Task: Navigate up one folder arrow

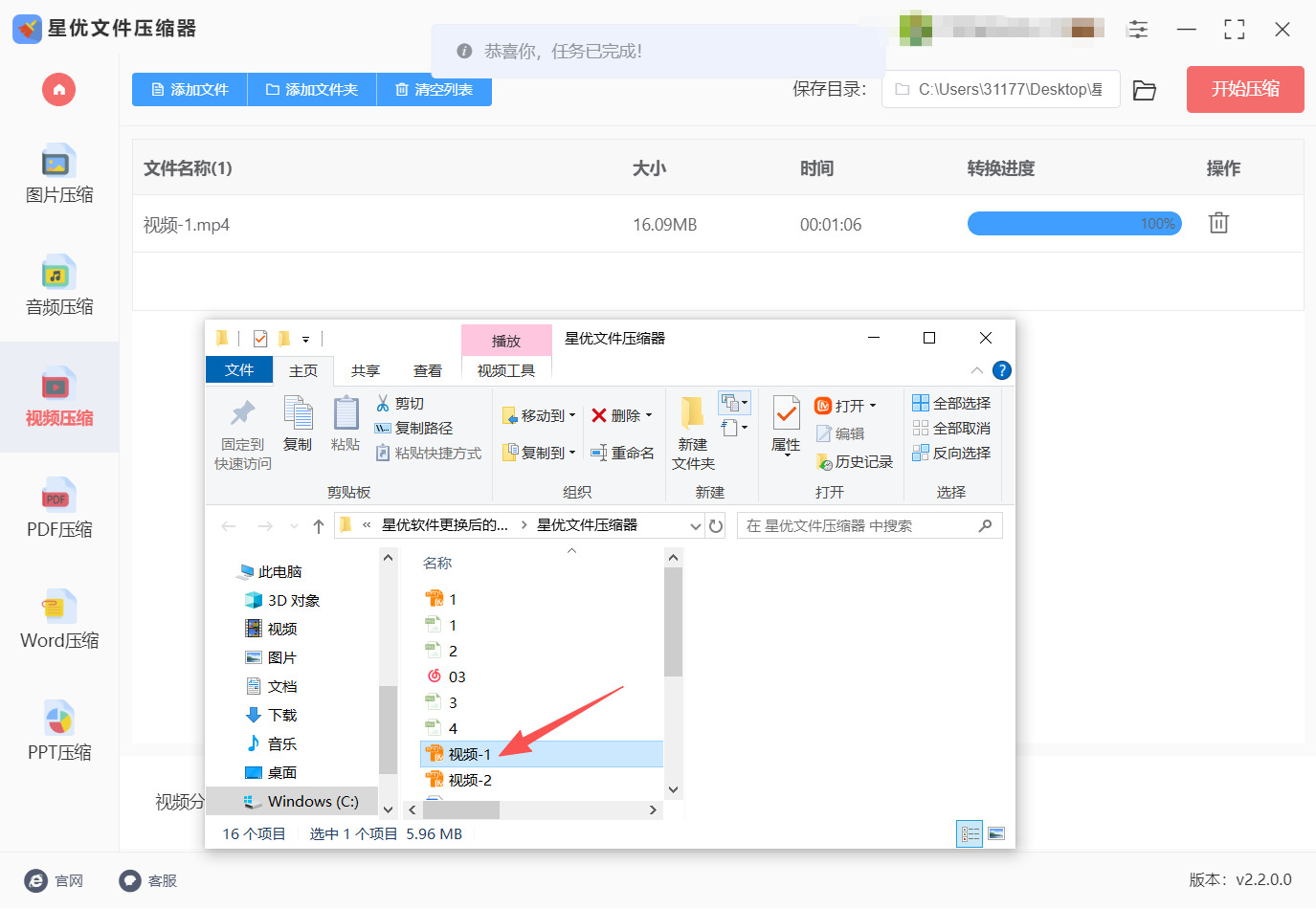Action: point(318,526)
